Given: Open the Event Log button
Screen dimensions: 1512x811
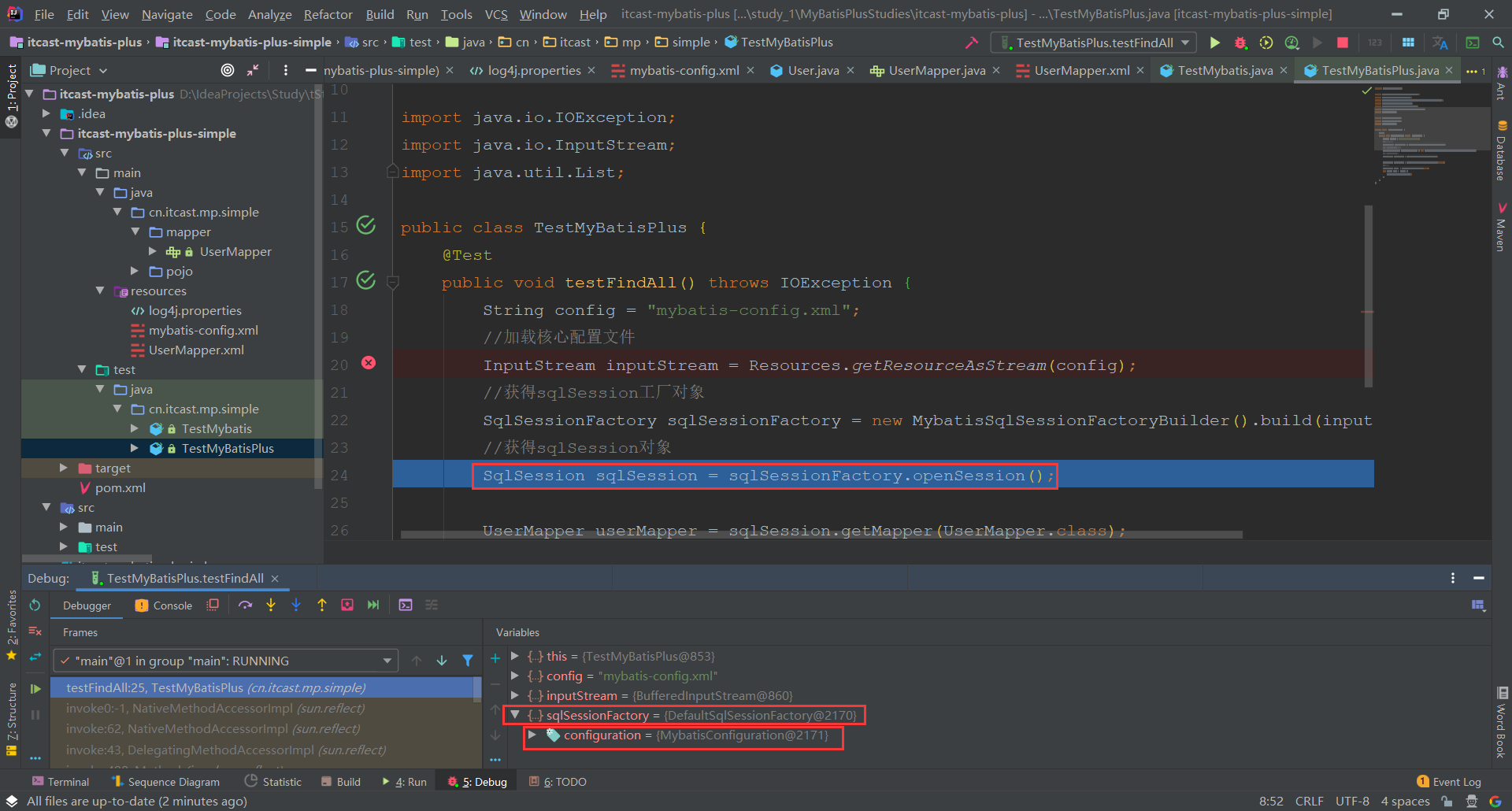Looking at the screenshot, I should 1449,781.
